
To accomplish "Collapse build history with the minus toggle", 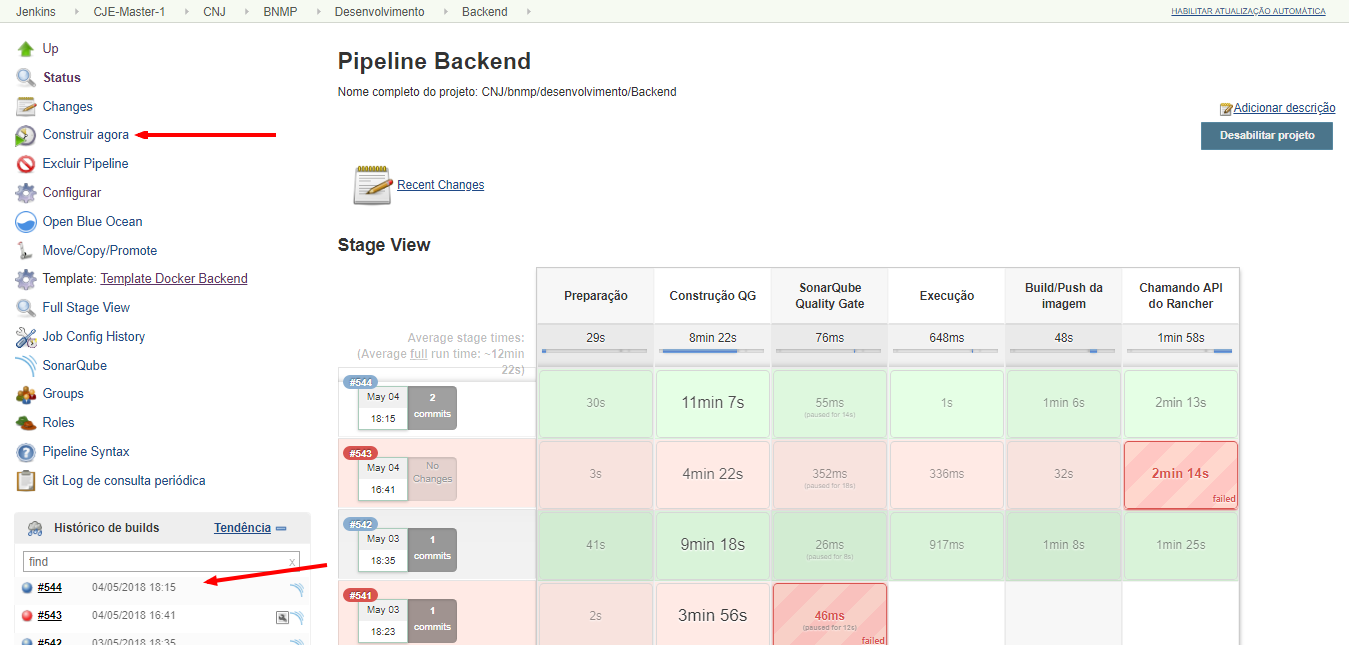I will 281,528.
